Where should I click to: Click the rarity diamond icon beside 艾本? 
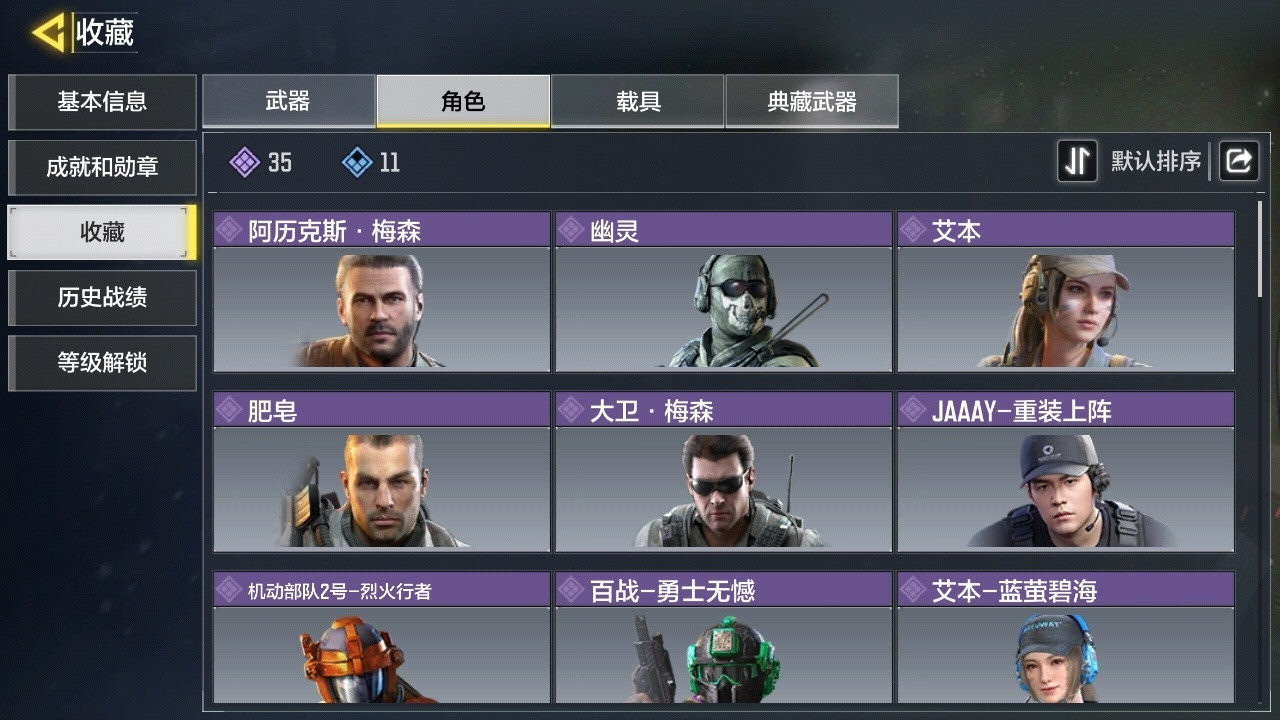[913, 230]
